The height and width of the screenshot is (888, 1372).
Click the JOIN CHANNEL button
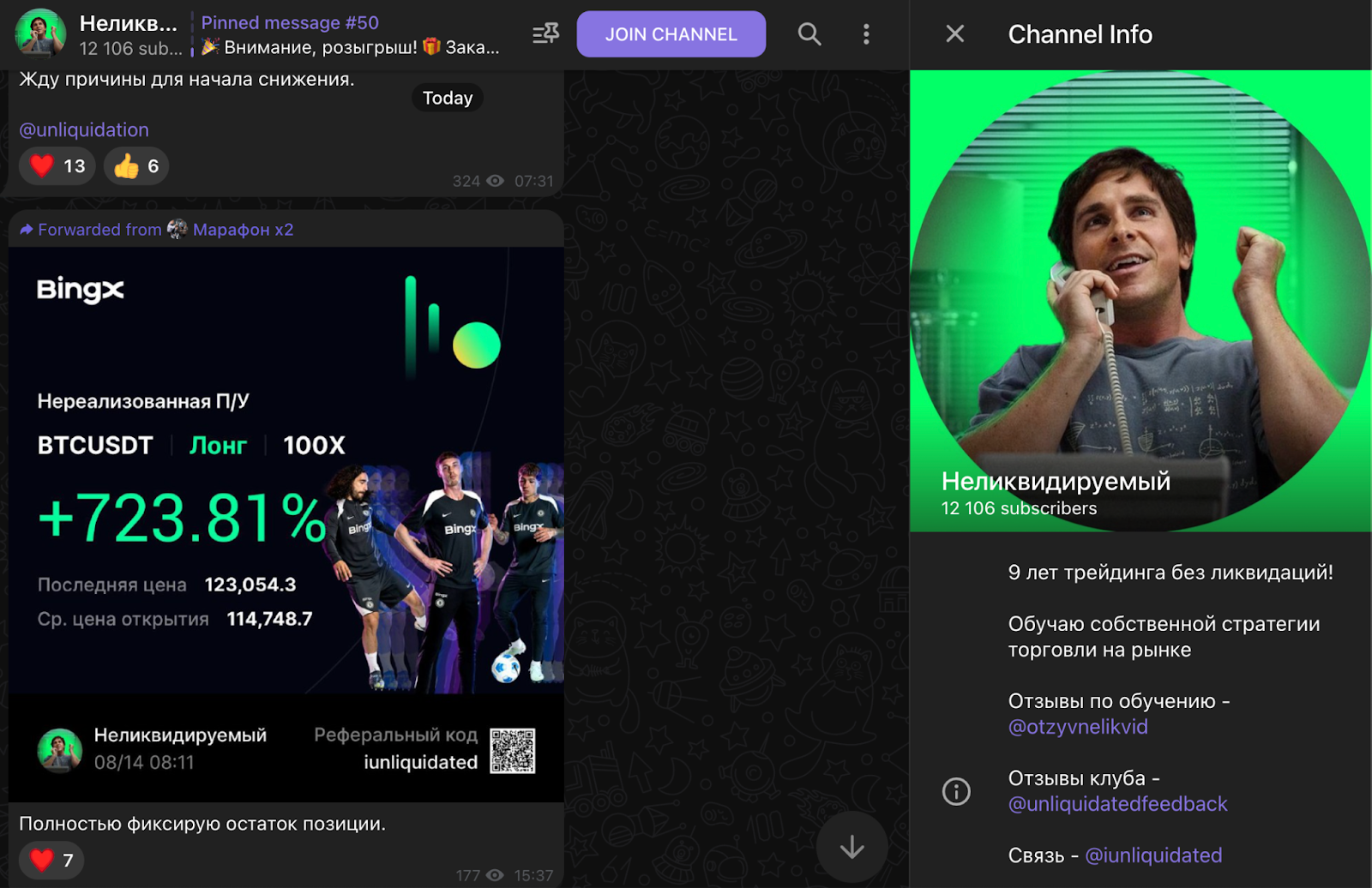[x=671, y=34]
